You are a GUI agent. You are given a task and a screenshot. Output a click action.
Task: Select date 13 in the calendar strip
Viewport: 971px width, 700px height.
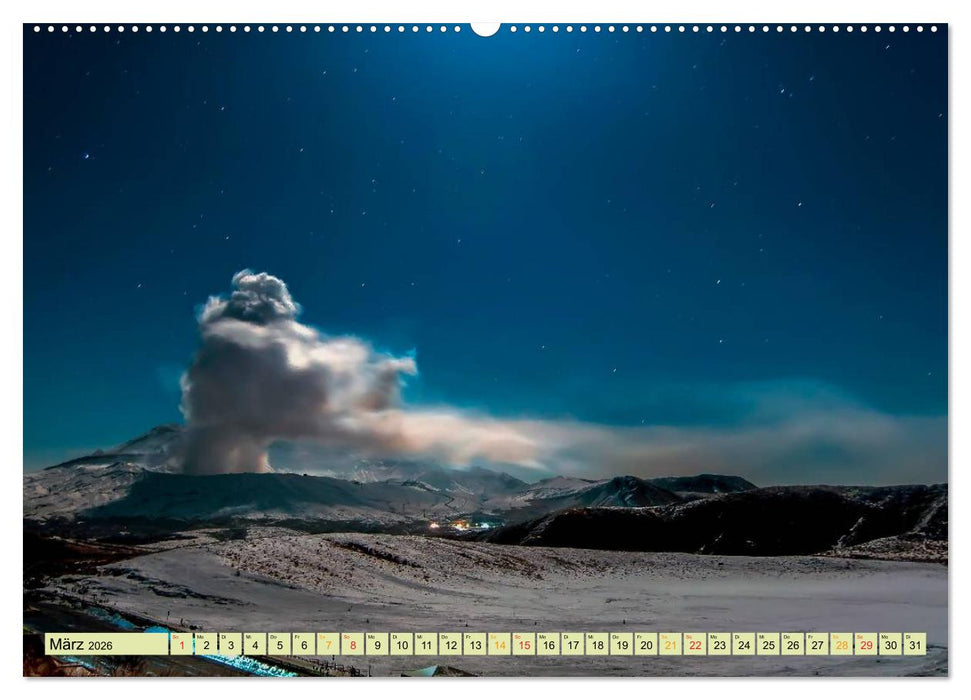point(475,644)
